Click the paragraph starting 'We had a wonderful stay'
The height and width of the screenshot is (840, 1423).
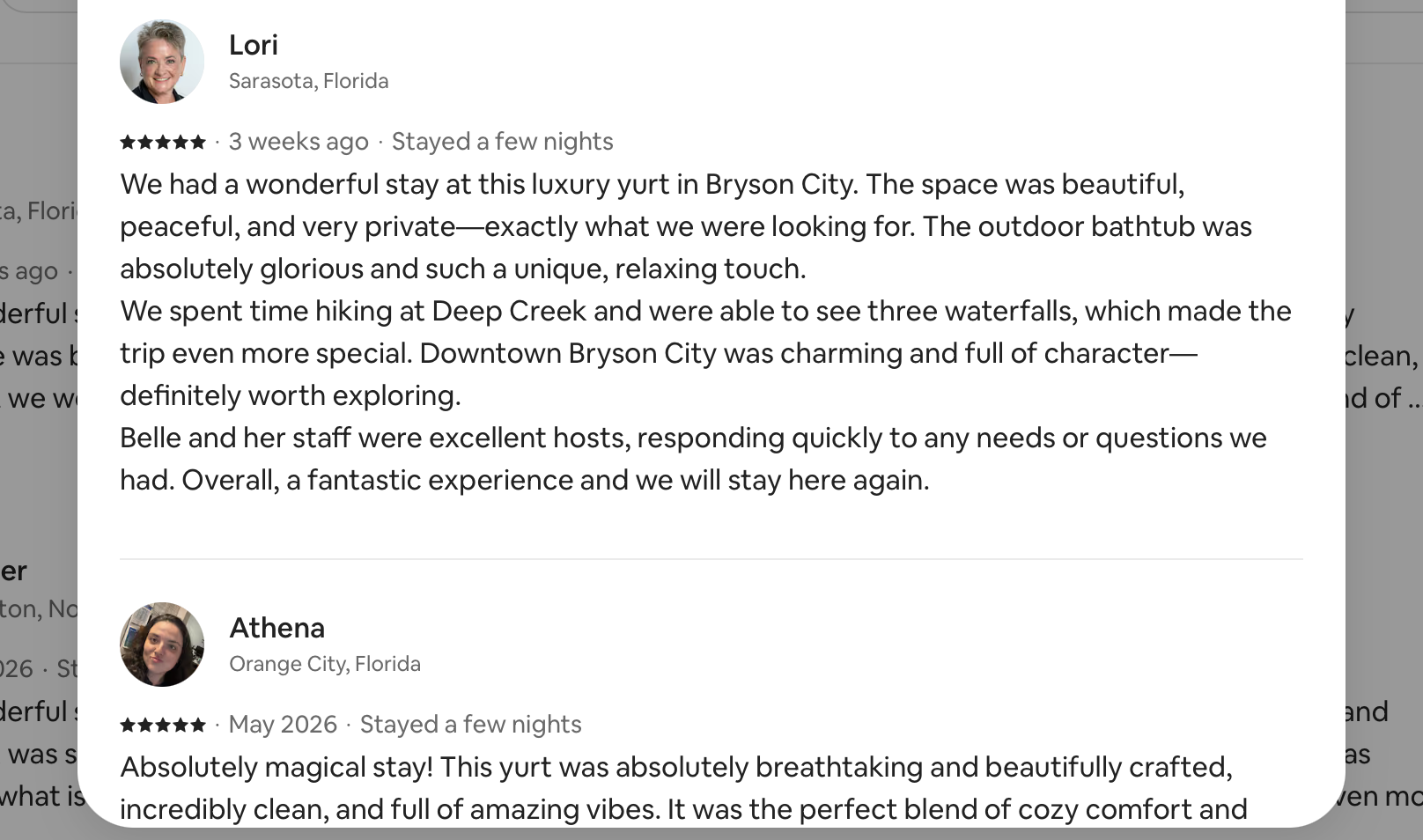point(686,226)
